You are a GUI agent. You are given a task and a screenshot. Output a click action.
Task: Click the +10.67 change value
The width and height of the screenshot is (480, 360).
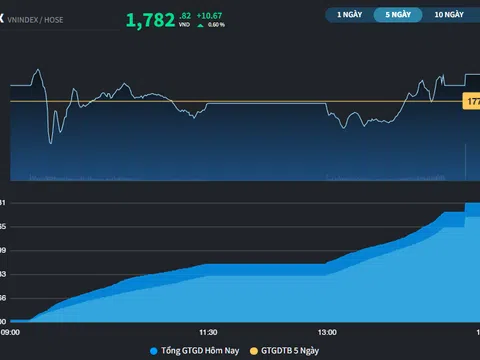tap(209, 16)
